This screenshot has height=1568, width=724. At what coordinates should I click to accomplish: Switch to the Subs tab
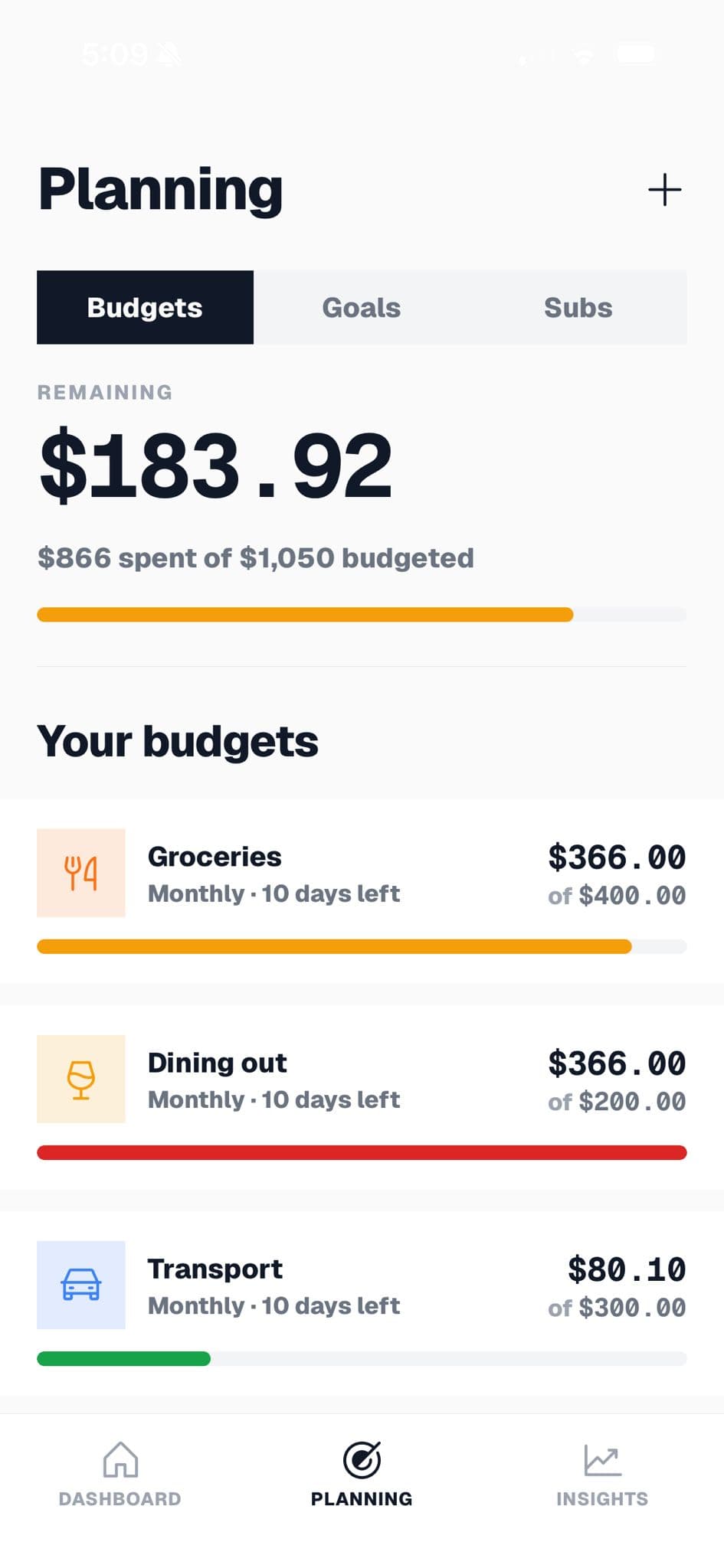pyautogui.click(x=578, y=307)
